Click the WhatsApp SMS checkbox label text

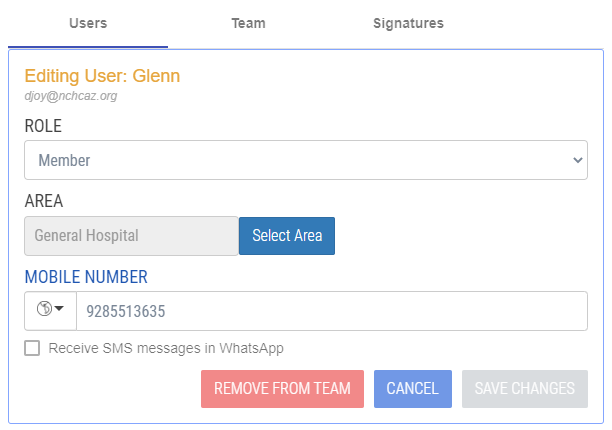(x=166, y=348)
